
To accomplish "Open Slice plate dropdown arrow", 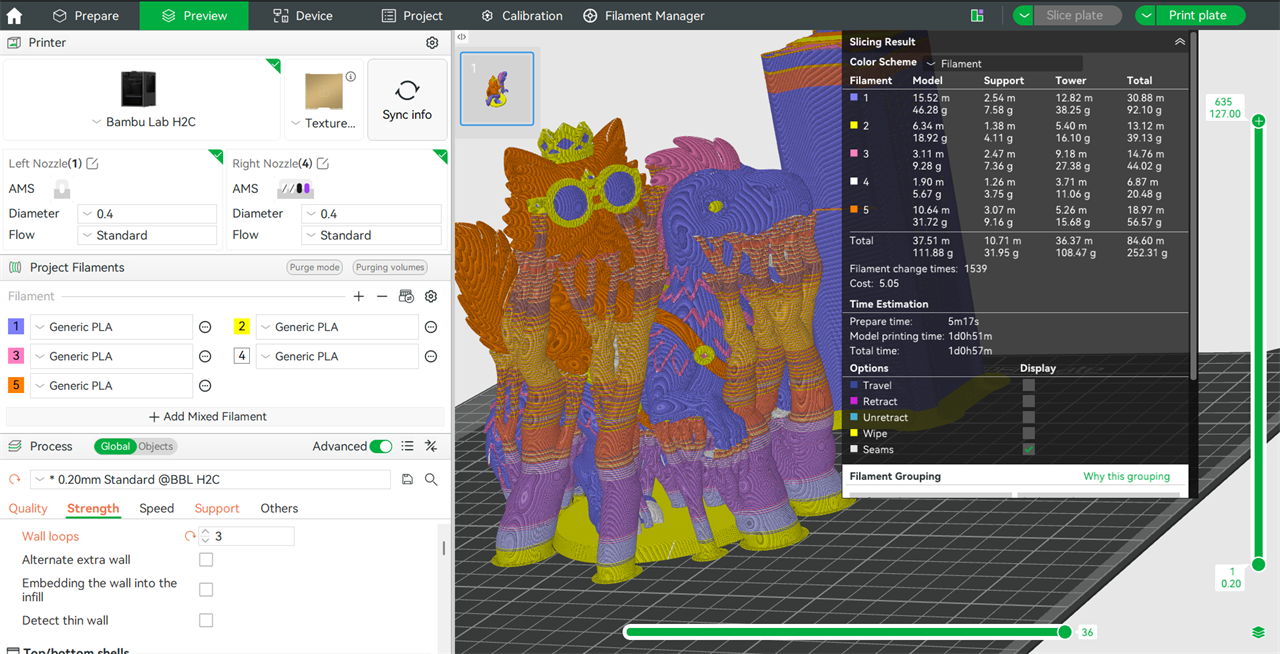I will tap(1024, 16).
